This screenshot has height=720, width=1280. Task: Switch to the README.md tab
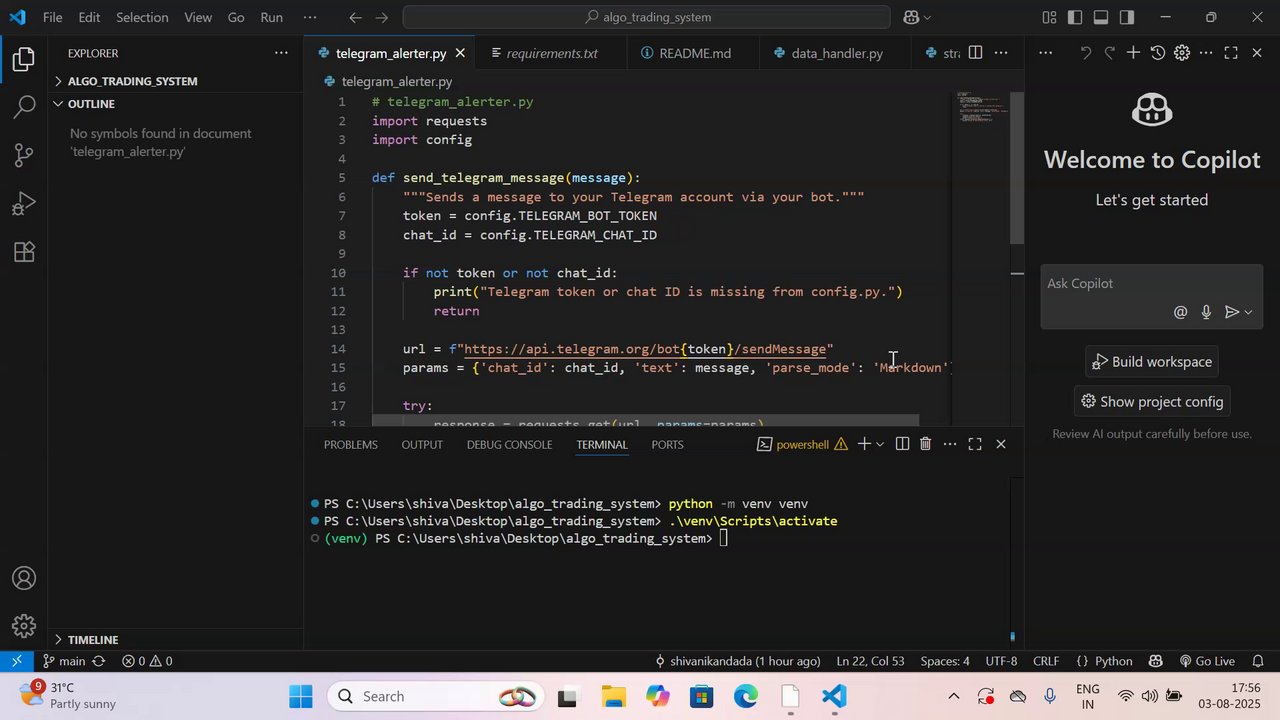click(694, 53)
